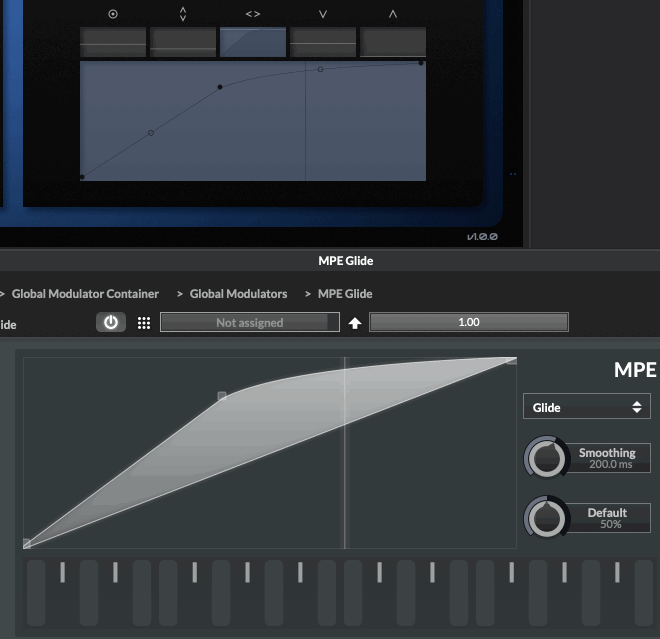Click the MPE Glide breadcrumb item
Screen dimensions: 660x639
click(x=345, y=294)
